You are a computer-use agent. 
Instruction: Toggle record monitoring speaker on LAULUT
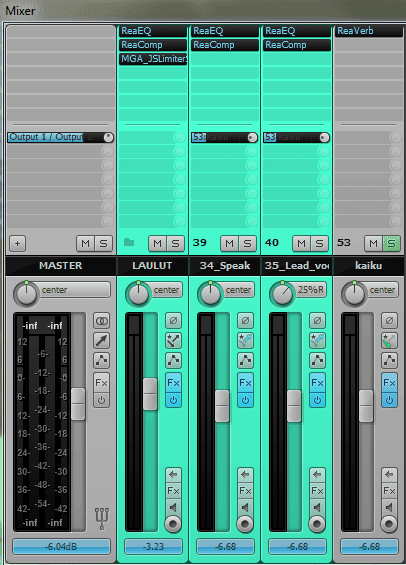coord(173,507)
